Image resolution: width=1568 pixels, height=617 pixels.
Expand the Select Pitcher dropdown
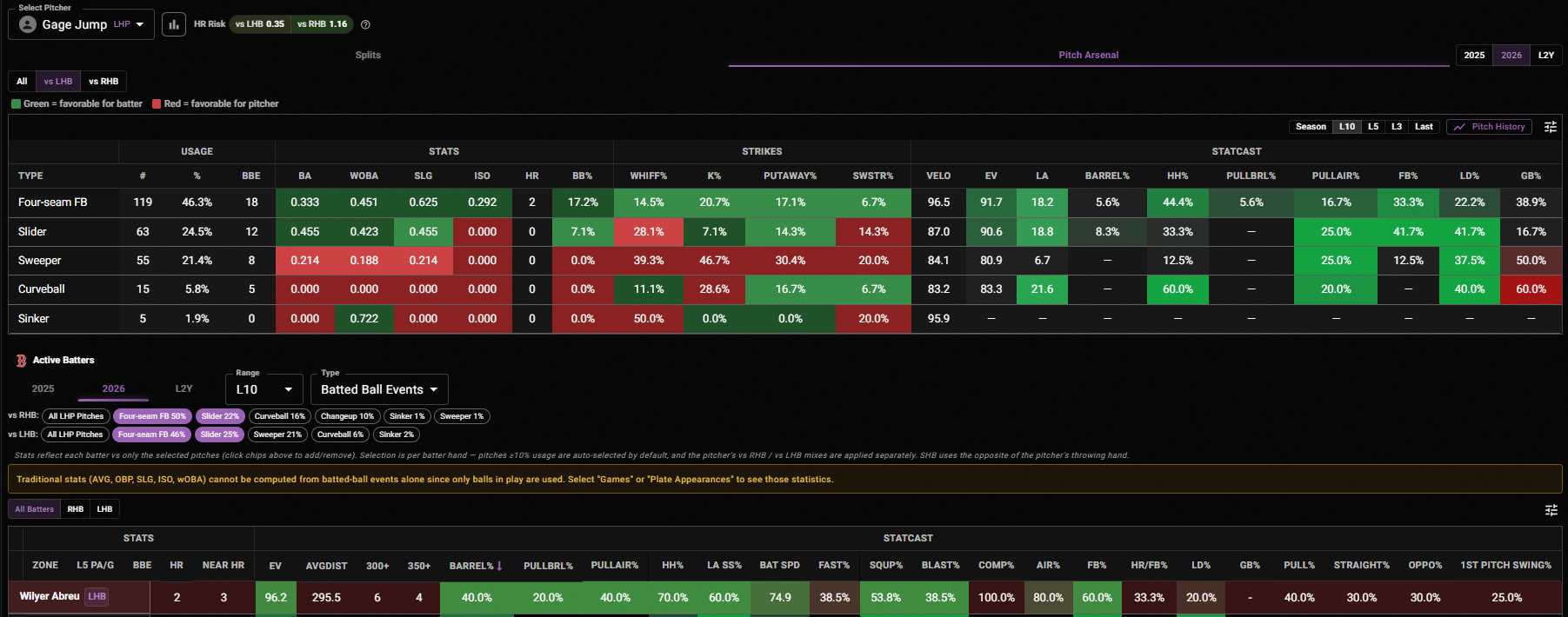(x=82, y=24)
